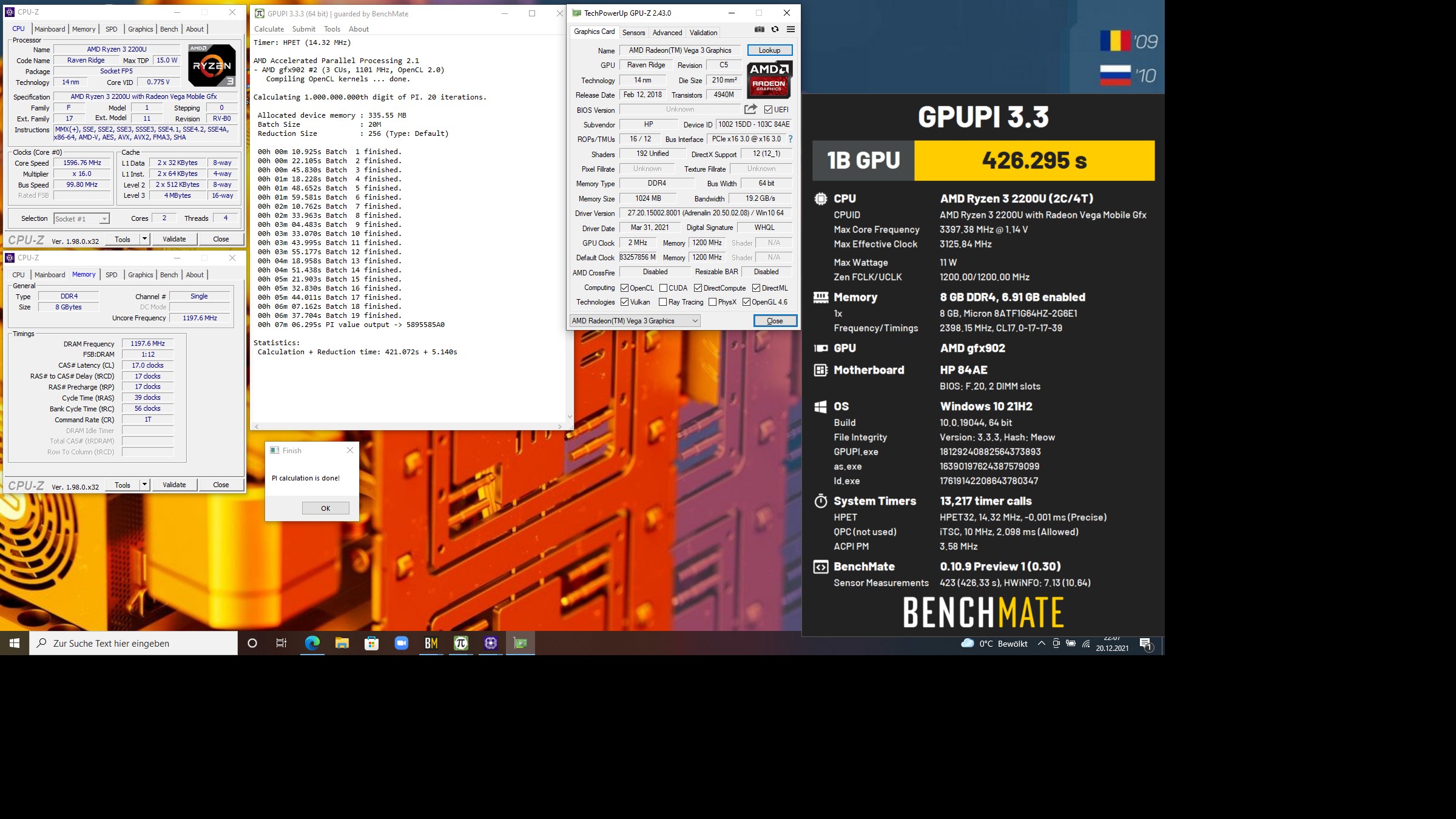Toggle the DirectML checkbox
The width and height of the screenshot is (1456, 819).
[x=756, y=288]
